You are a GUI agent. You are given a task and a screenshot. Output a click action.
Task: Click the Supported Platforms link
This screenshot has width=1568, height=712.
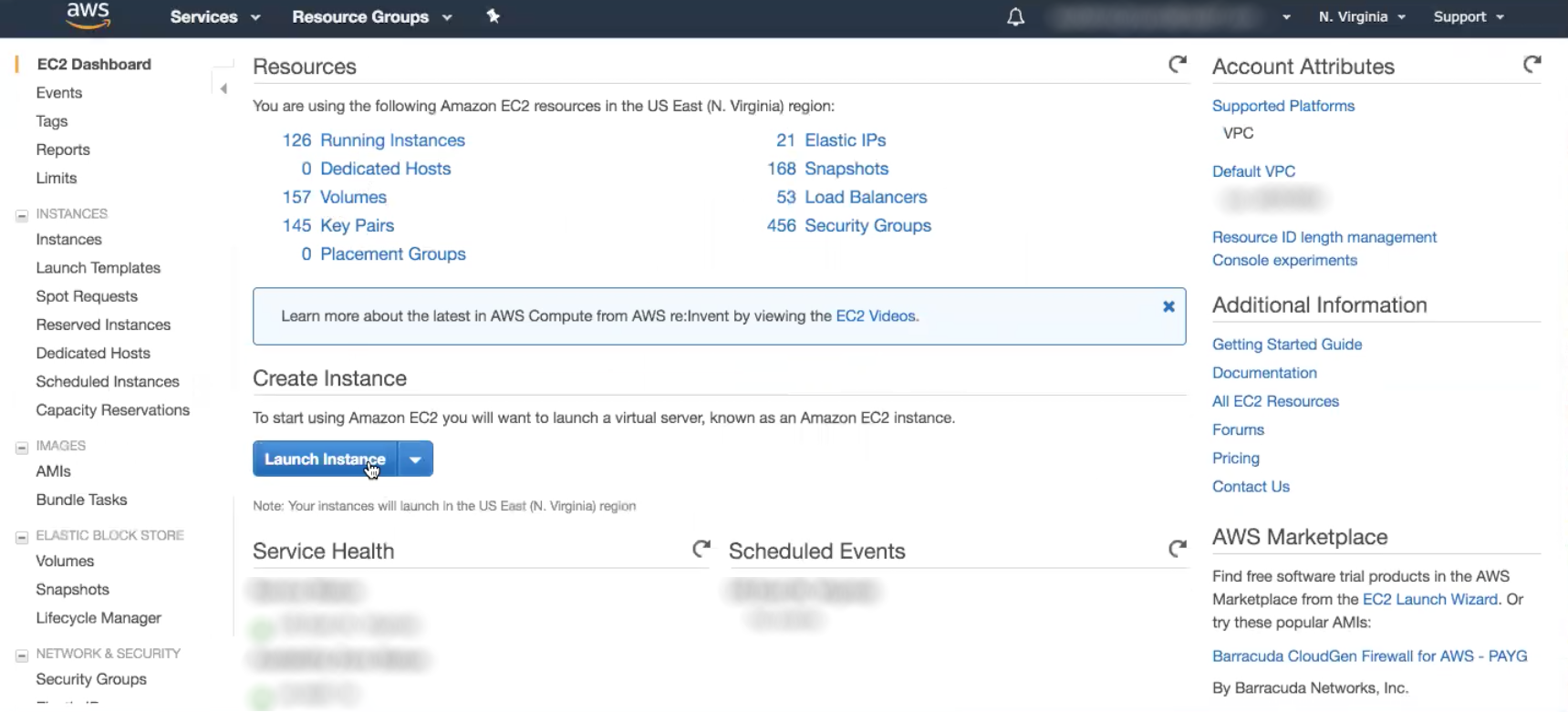[1283, 106]
